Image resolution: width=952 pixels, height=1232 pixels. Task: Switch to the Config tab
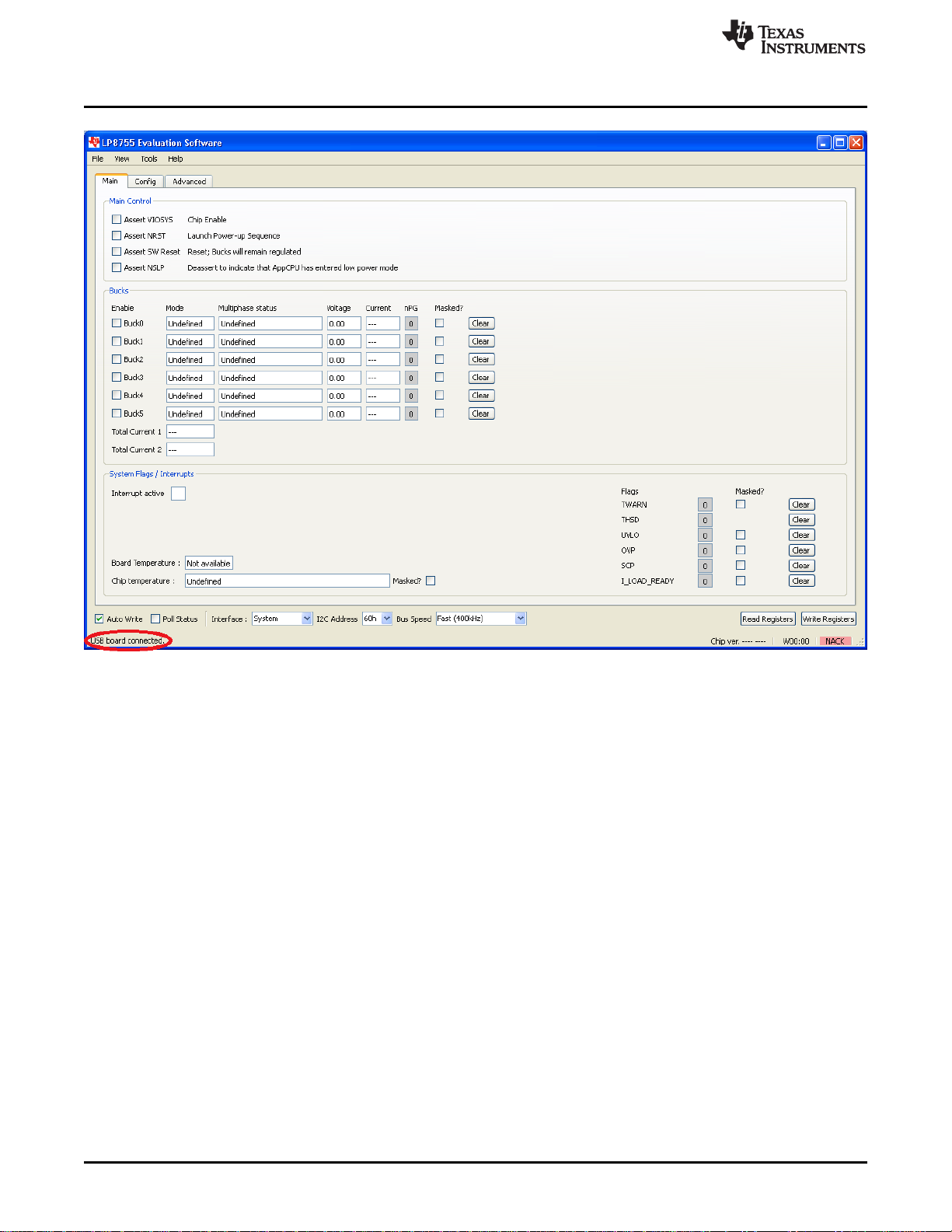coord(145,181)
